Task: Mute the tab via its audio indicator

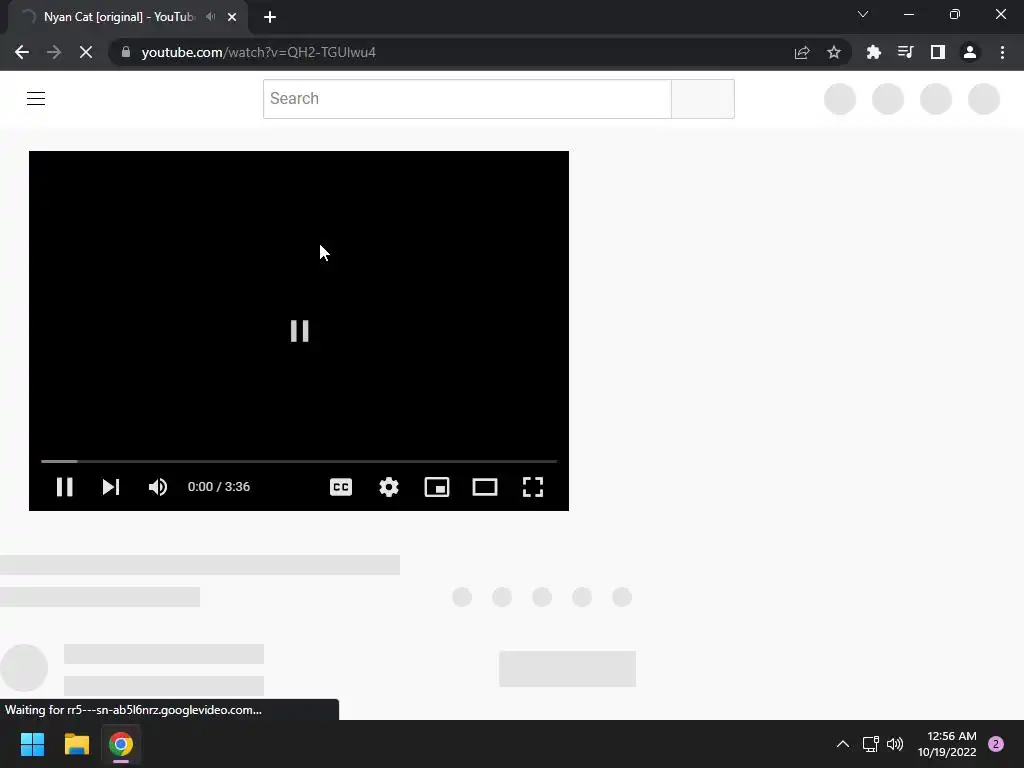Action: coord(210,17)
